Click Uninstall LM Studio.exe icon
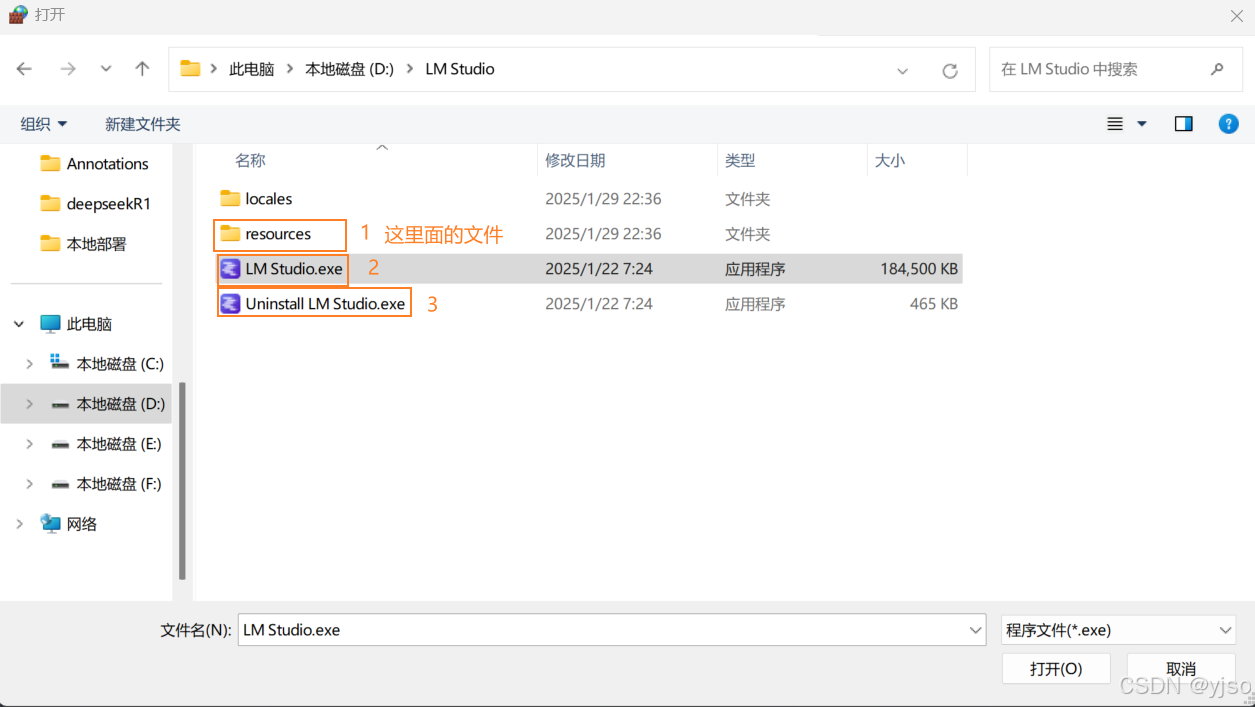The width and height of the screenshot is (1255, 707). tap(230, 304)
